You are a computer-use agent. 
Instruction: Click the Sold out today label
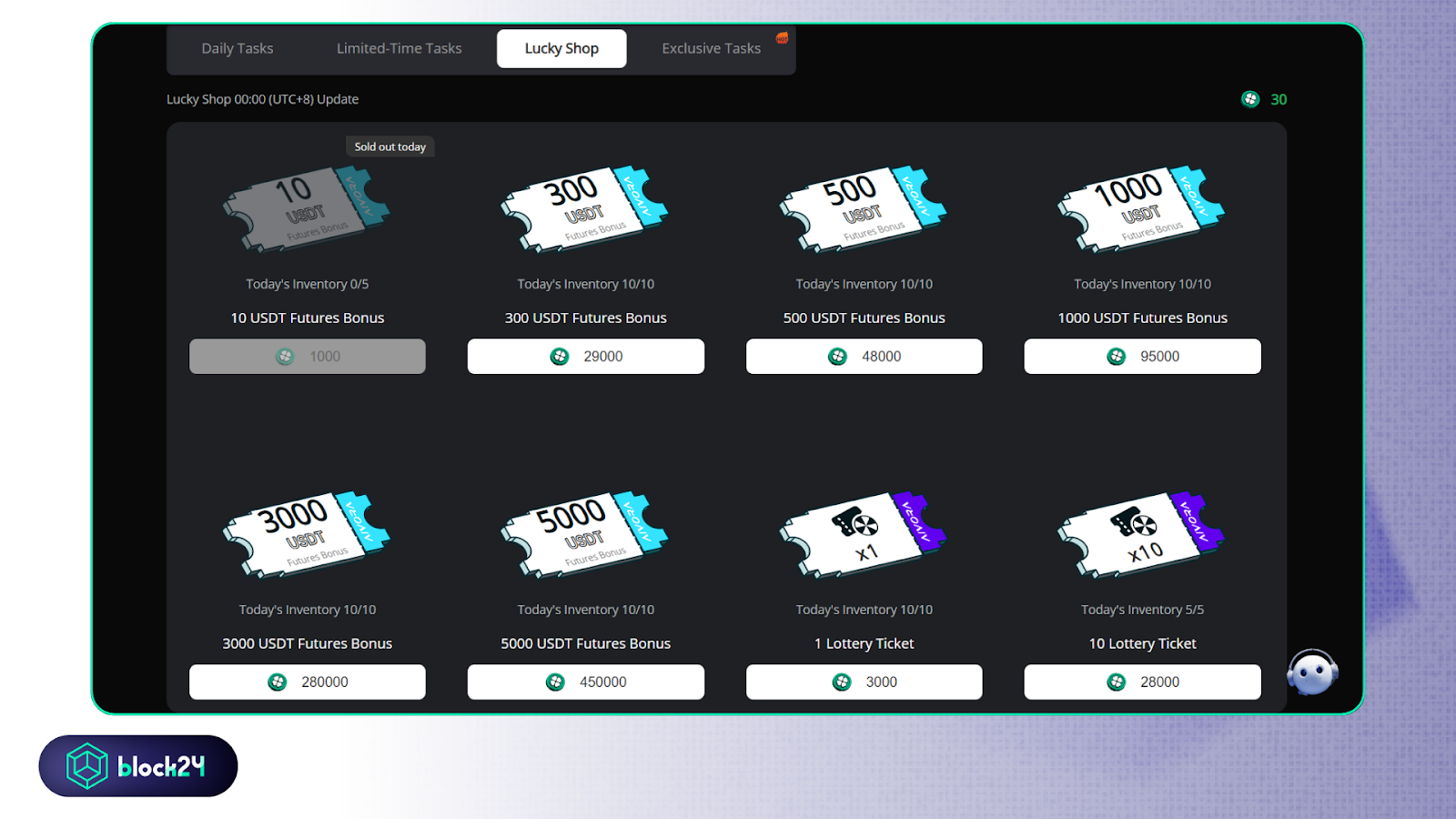[x=389, y=147]
